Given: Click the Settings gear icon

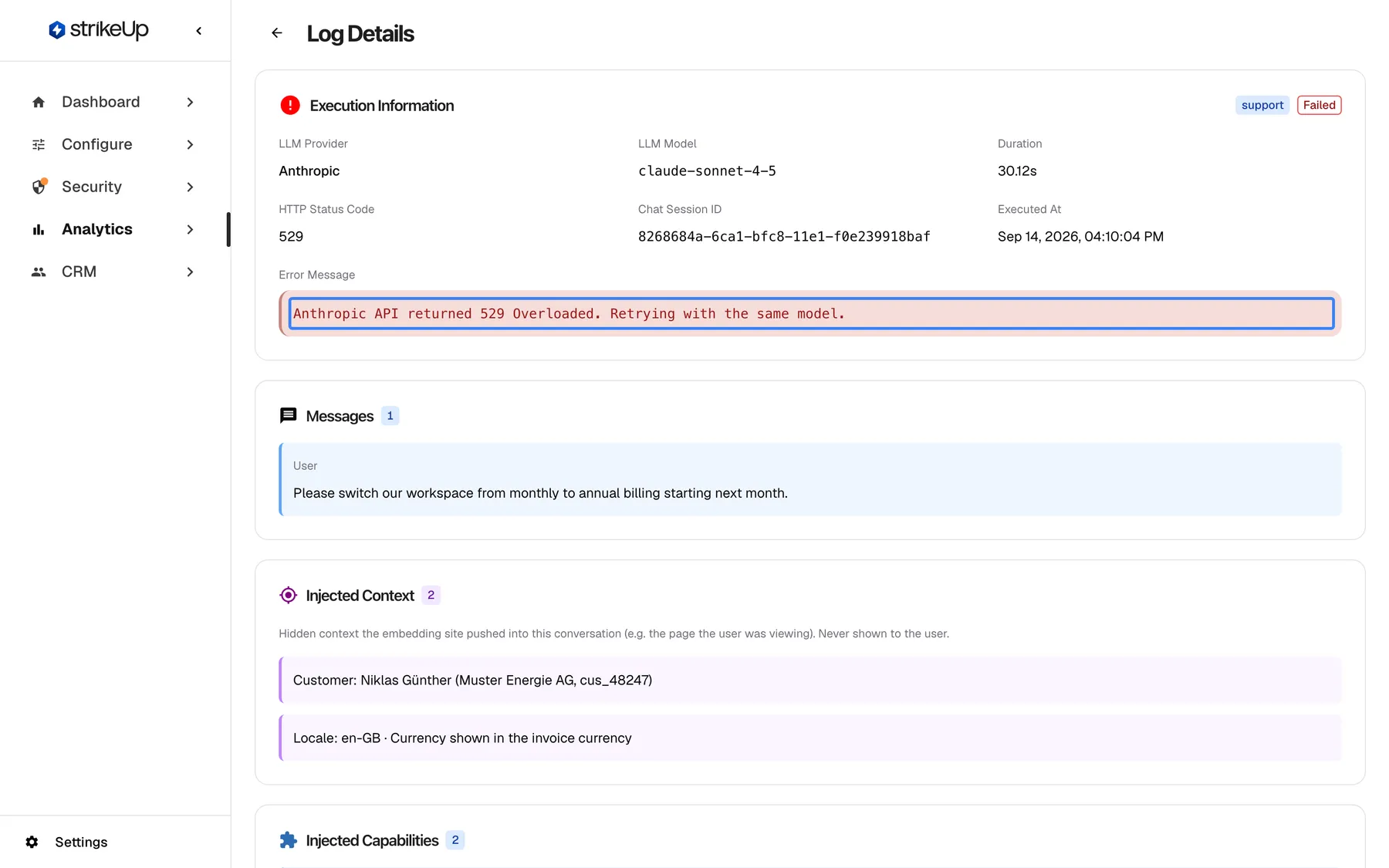Looking at the screenshot, I should pyautogui.click(x=32, y=842).
